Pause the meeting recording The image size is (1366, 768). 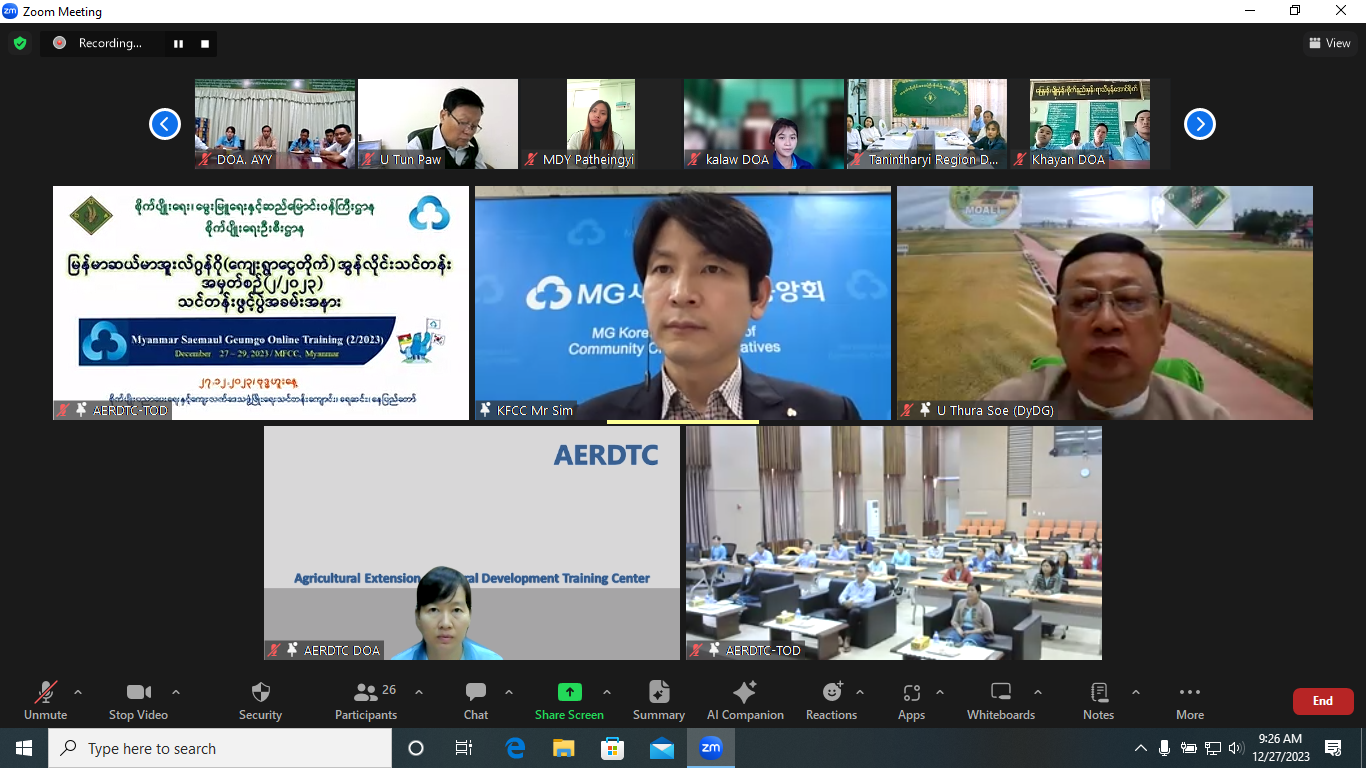(x=179, y=43)
